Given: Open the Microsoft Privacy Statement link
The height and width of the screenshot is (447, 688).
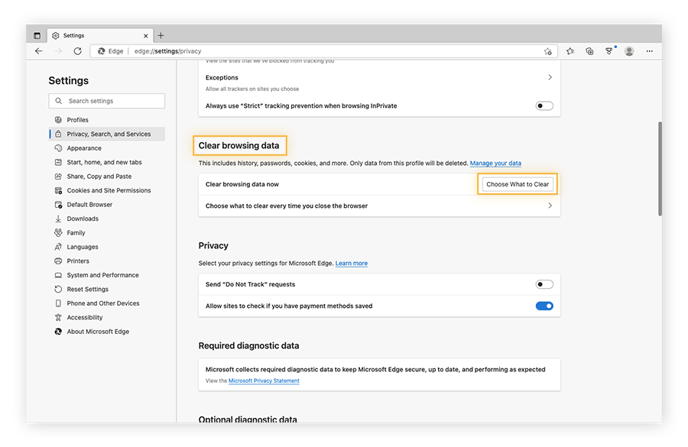Looking at the screenshot, I should coord(264,381).
